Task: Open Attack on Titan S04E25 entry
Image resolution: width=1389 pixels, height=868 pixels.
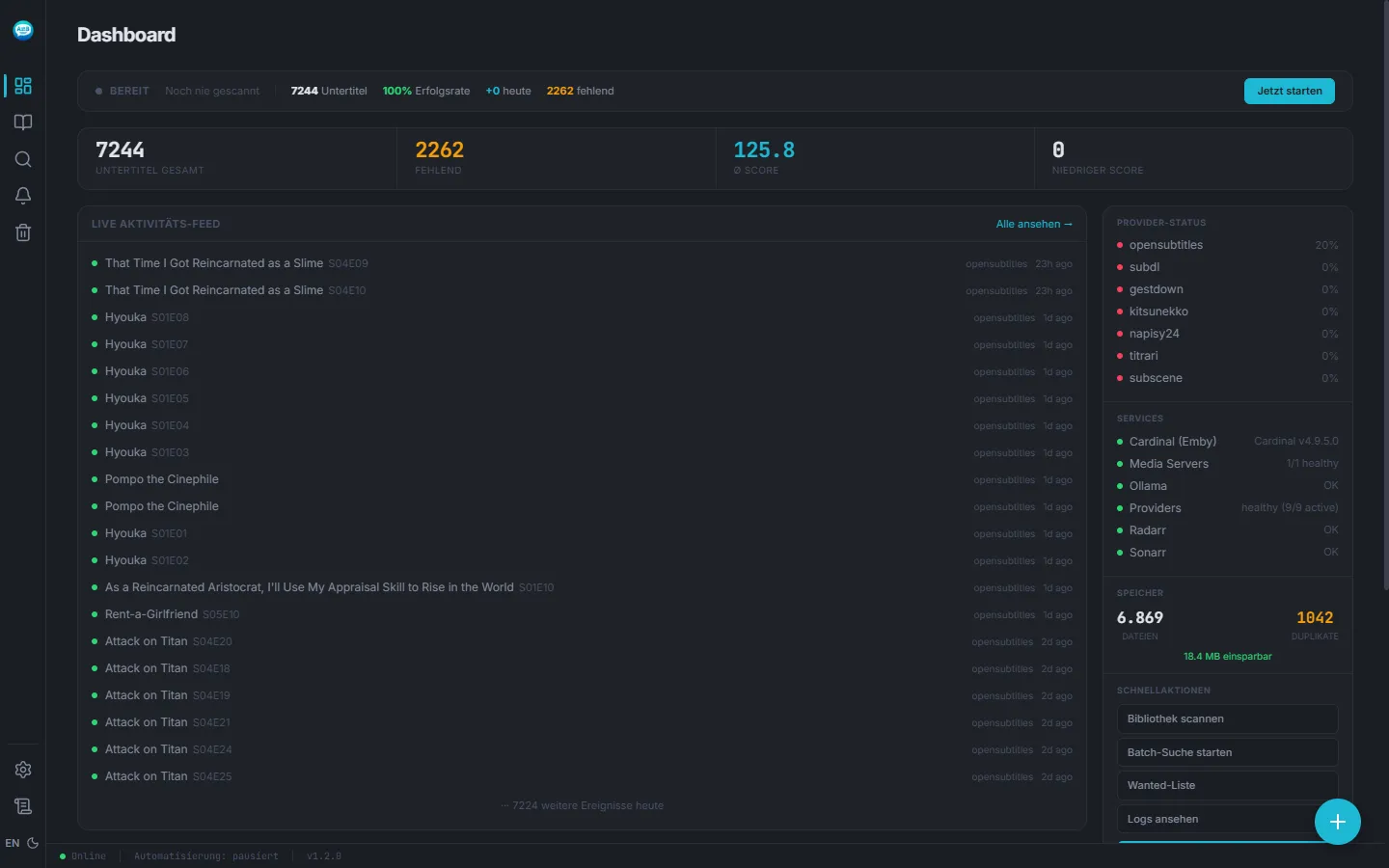Action: point(582,776)
